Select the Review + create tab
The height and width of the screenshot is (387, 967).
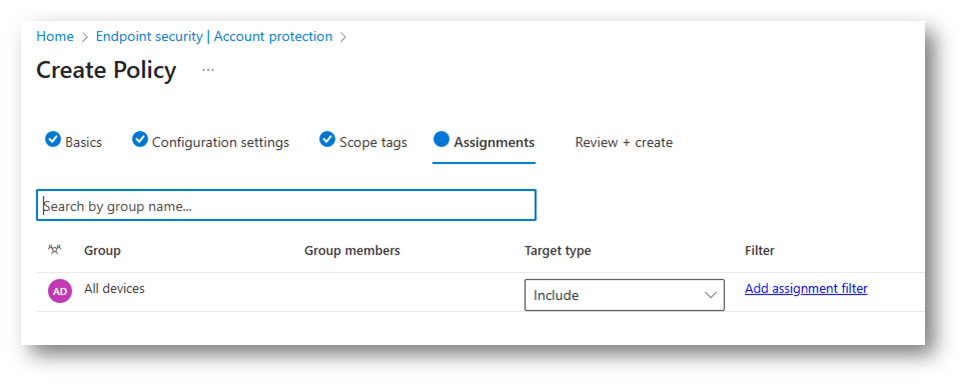coord(623,142)
